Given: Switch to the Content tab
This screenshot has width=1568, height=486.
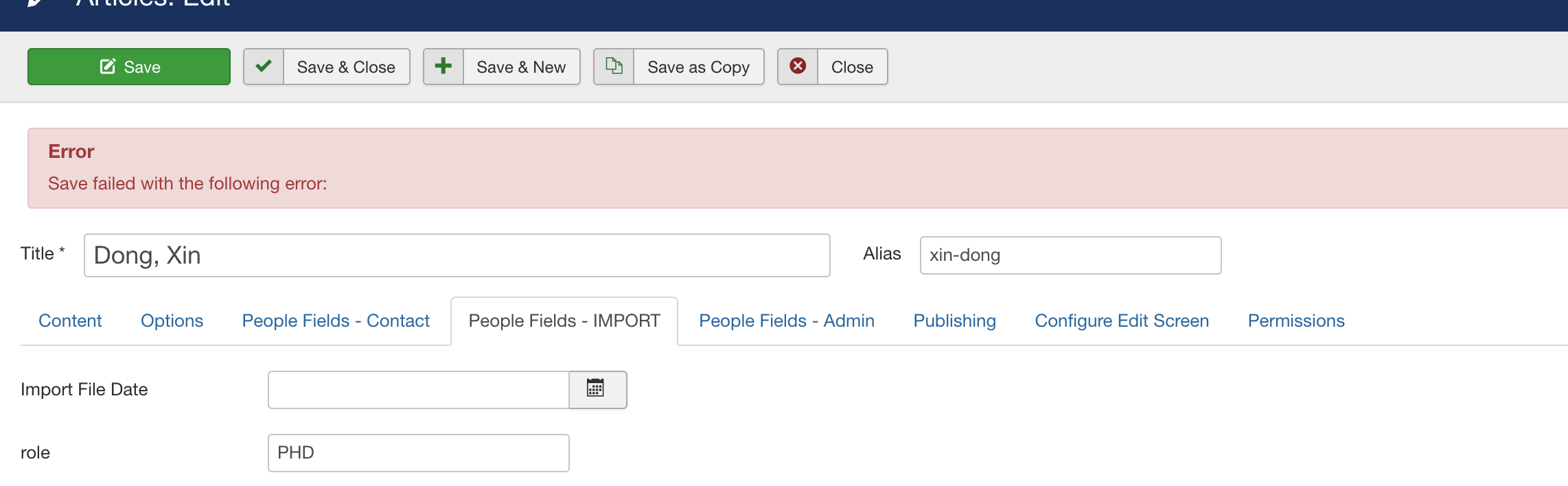Looking at the screenshot, I should 70,321.
